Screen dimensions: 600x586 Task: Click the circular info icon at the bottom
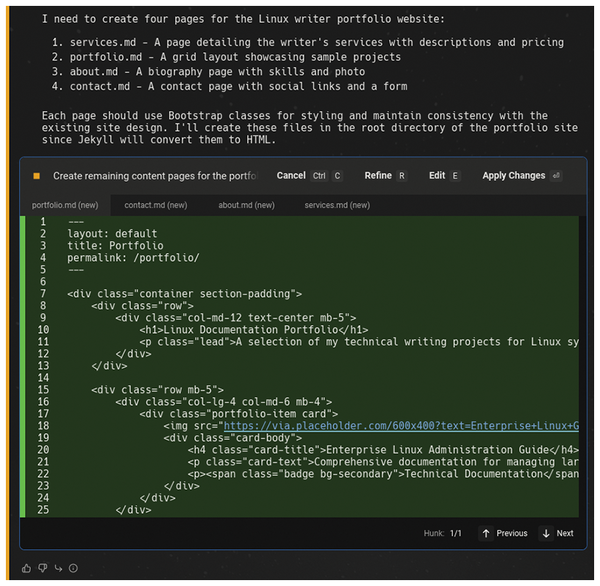73,568
